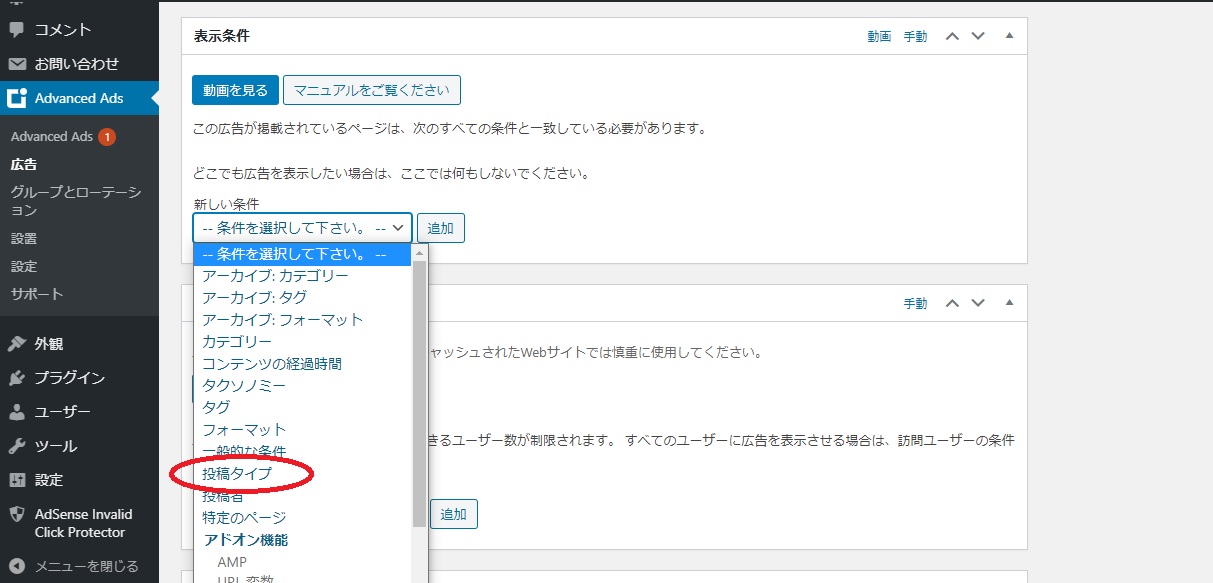Click AdSense Invalid Click Protector shield icon
Screen dimensions: 1213x583
[x=17, y=514]
